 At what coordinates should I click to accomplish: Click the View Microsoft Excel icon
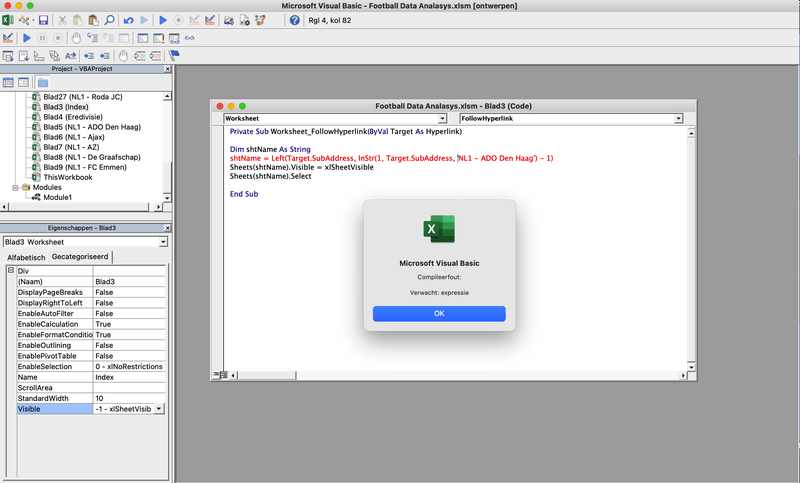[8, 20]
